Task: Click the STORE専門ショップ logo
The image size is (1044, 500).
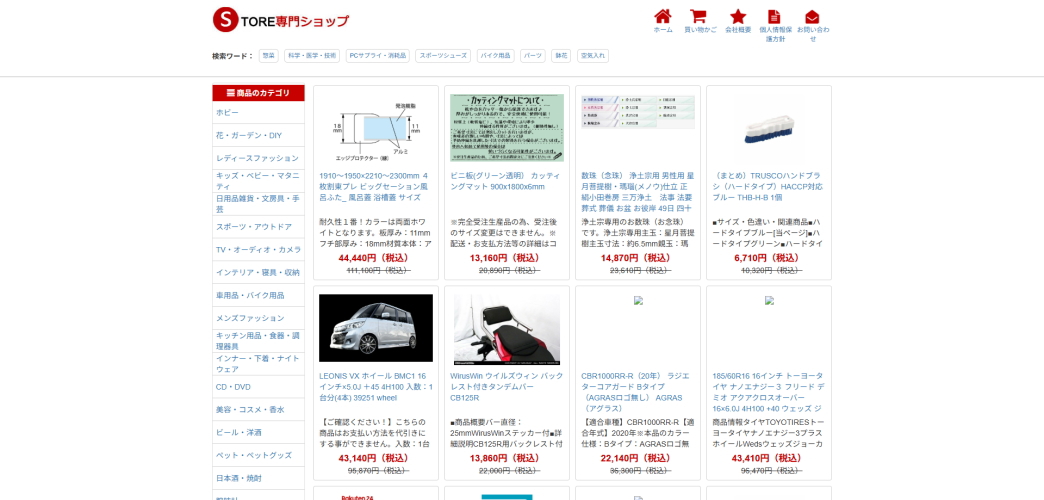Action: coord(281,20)
